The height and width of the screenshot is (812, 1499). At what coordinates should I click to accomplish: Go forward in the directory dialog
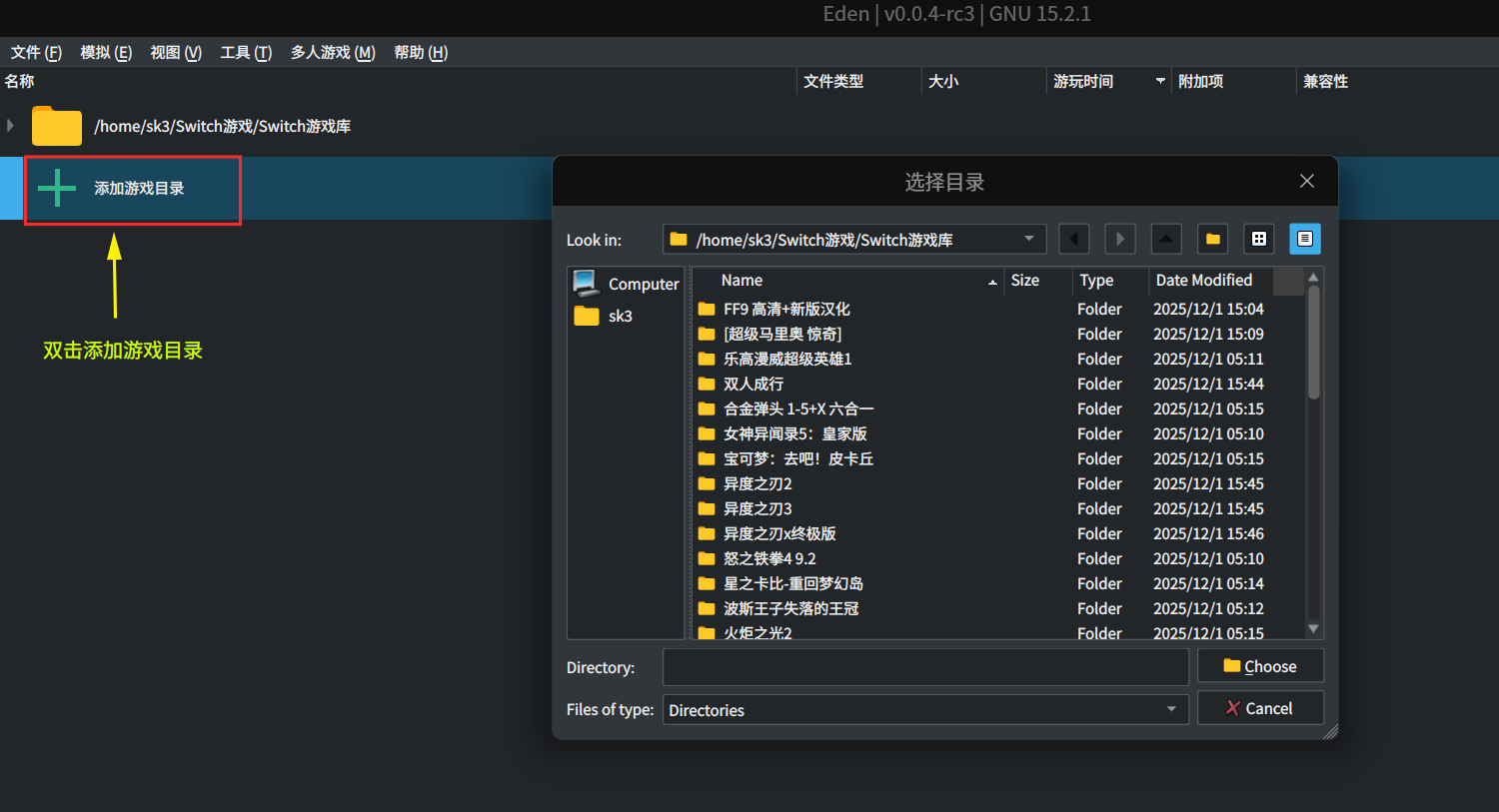point(1120,239)
